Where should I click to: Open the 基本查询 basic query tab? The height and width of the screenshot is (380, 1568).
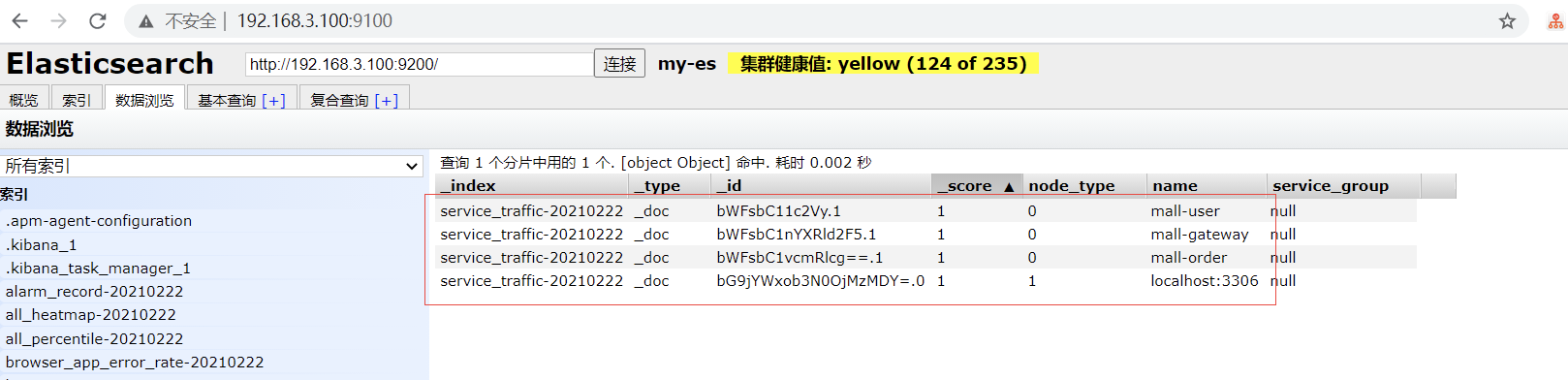pos(241,99)
